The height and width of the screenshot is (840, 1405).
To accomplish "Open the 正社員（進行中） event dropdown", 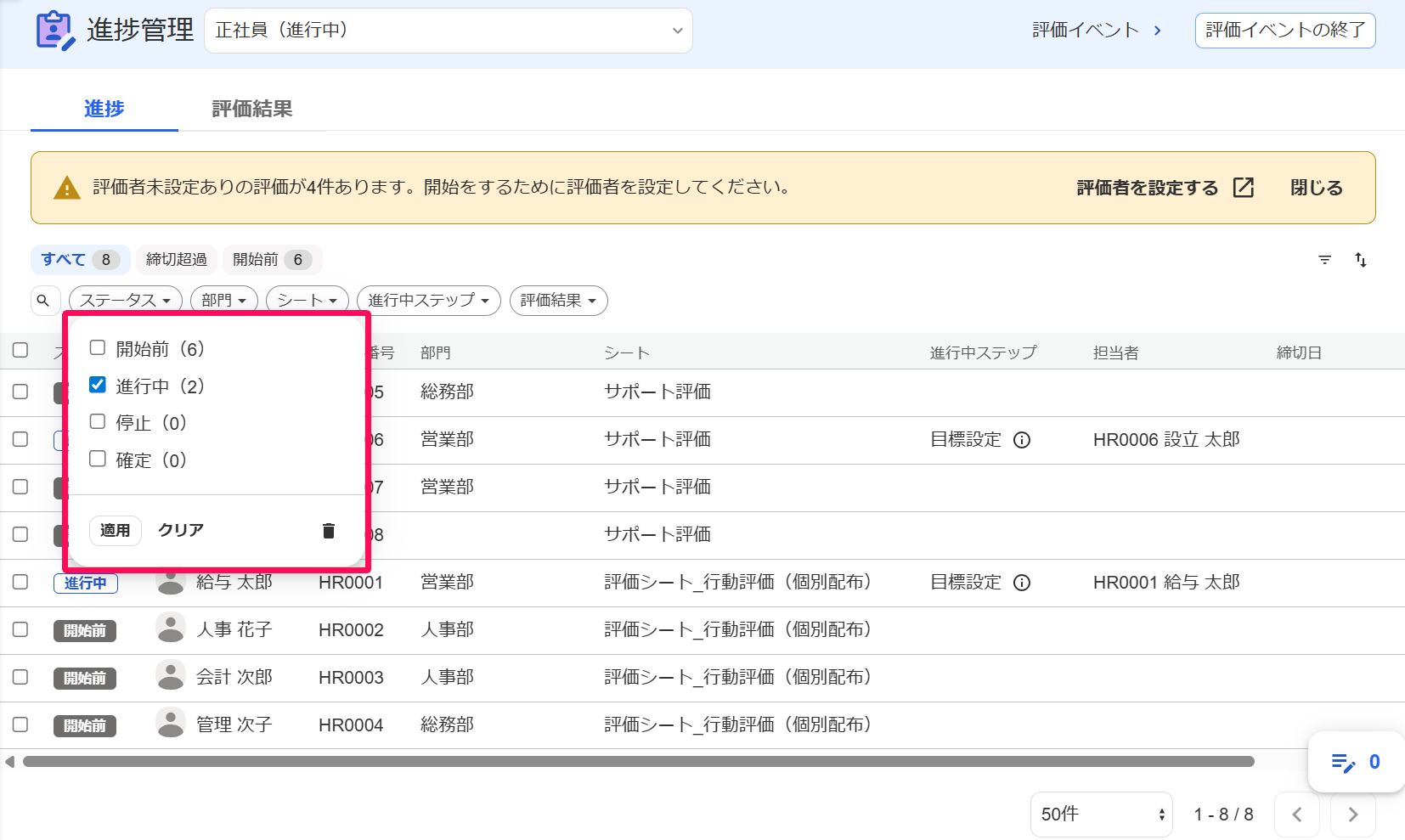I will click(x=449, y=31).
